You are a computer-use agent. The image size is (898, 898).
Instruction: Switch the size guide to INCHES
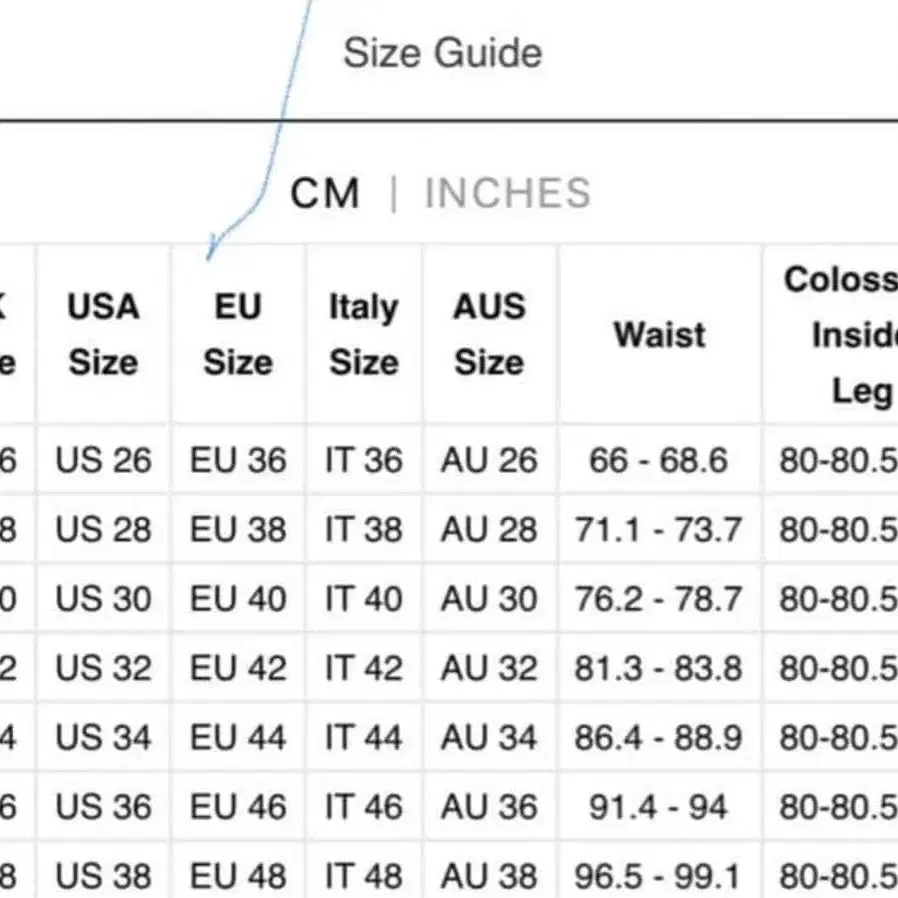pyautogui.click(x=507, y=193)
